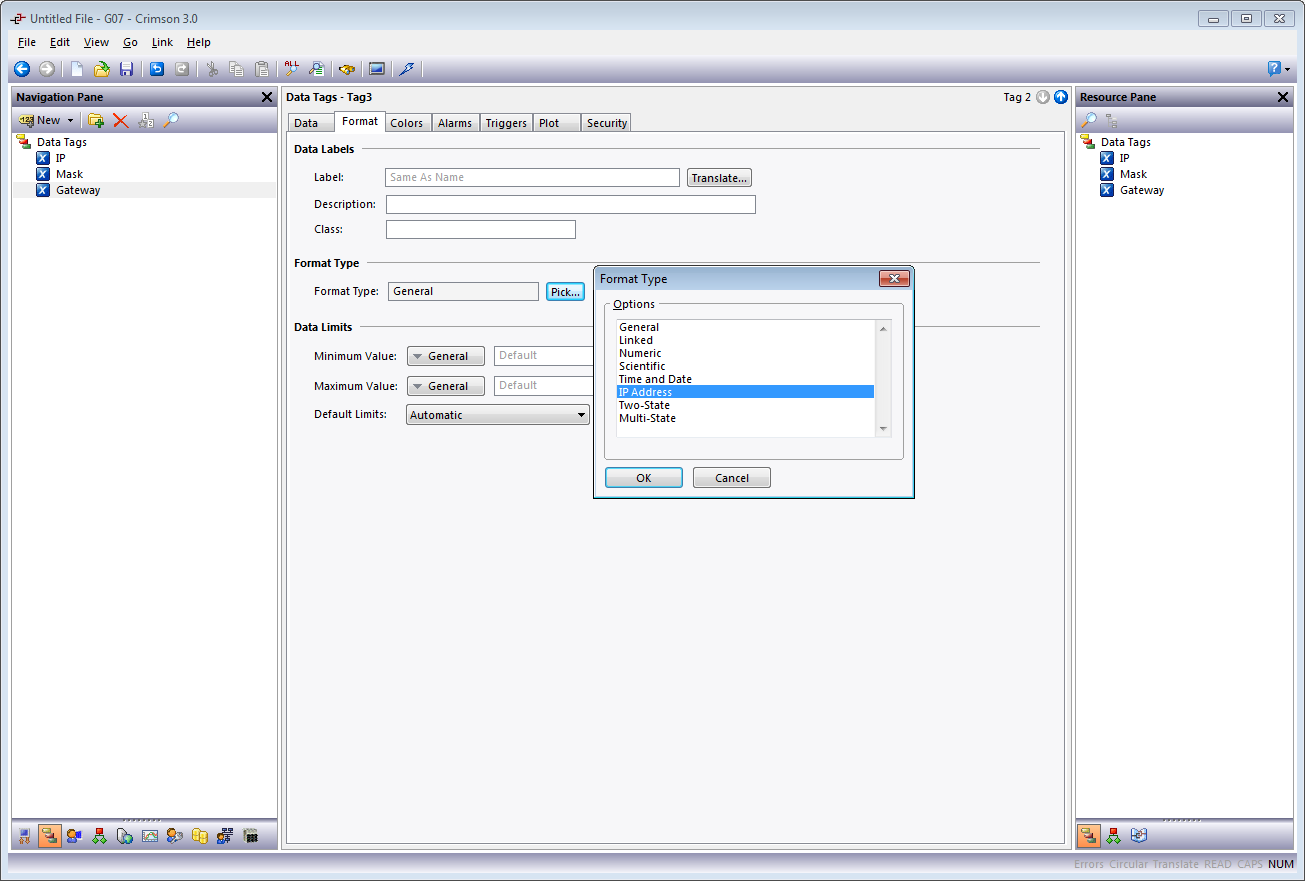
Task: Click the blue Undo toolbar icon
Action: (x=157, y=69)
